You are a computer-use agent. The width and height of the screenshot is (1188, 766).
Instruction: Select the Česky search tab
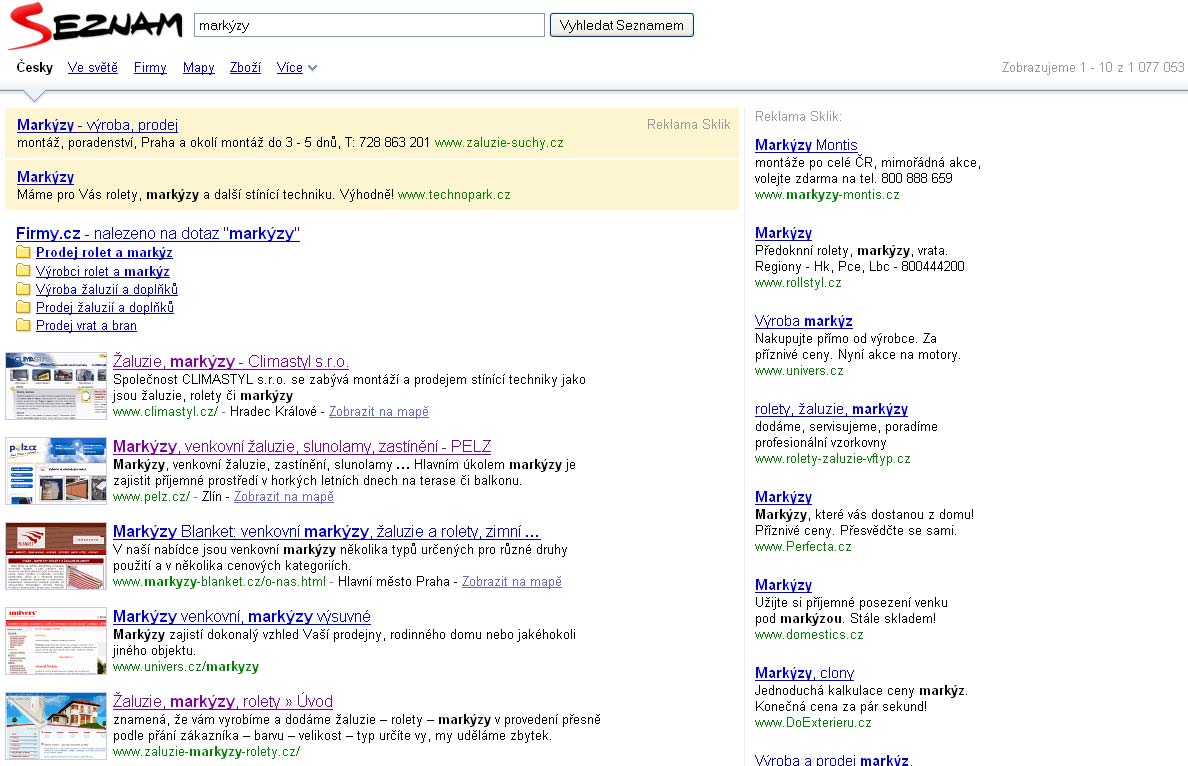pos(35,67)
